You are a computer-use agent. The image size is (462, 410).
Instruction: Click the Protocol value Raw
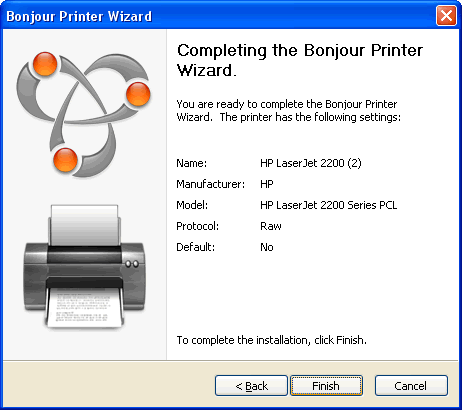point(271,226)
